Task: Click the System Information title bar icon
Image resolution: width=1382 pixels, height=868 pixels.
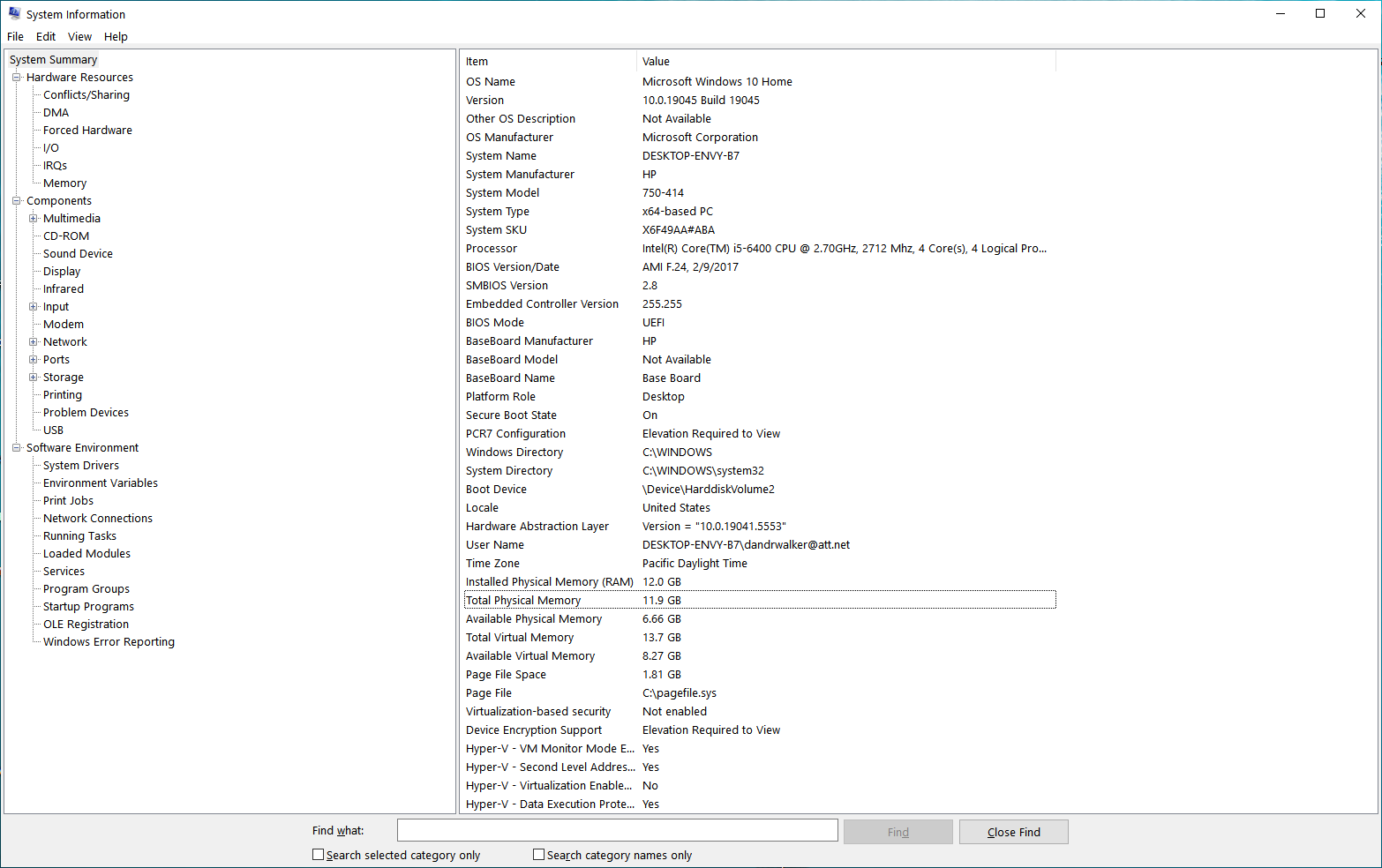Action: [14, 14]
